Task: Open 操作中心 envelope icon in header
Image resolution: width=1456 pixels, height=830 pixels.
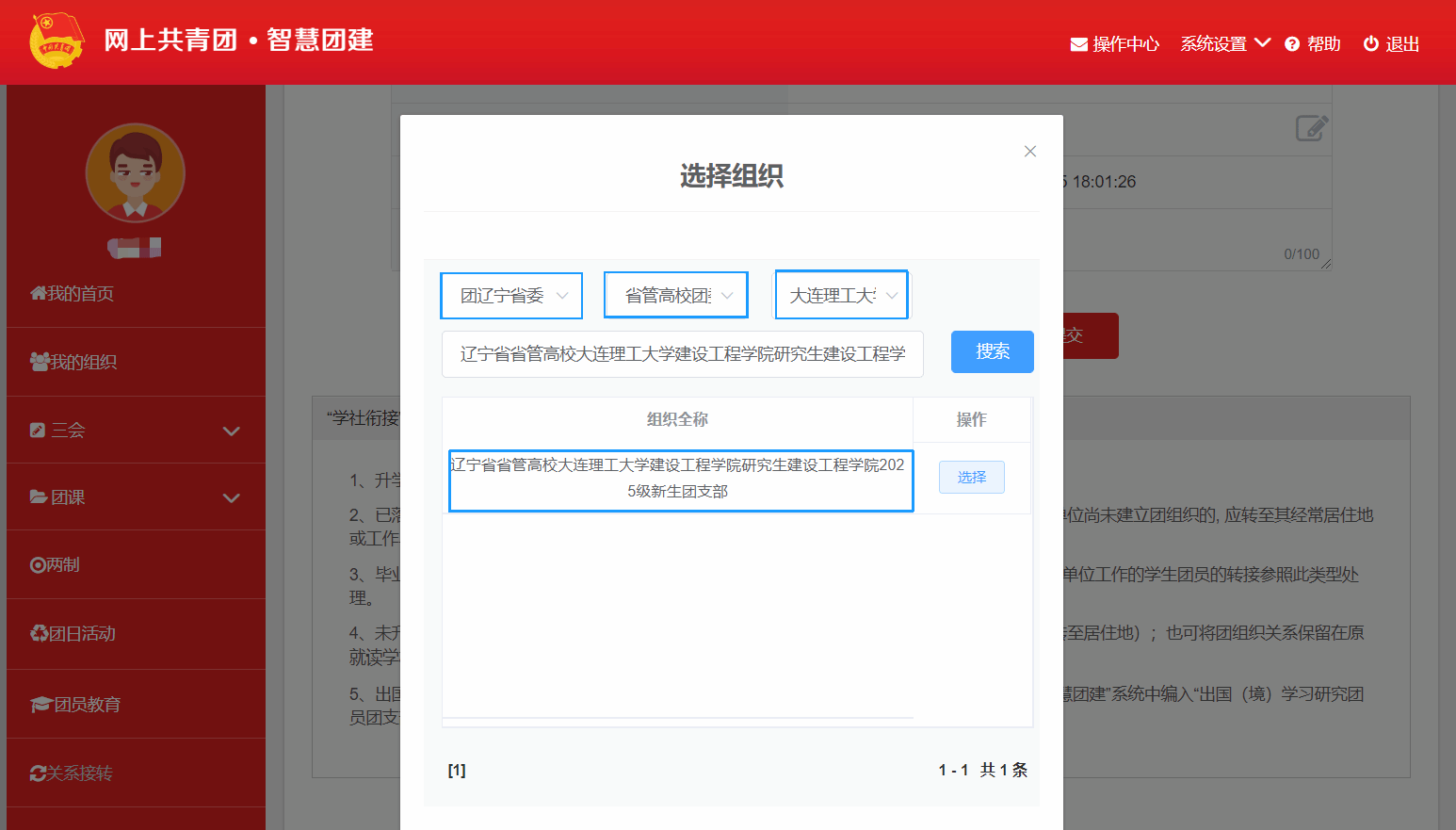Action: pos(1079,44)
